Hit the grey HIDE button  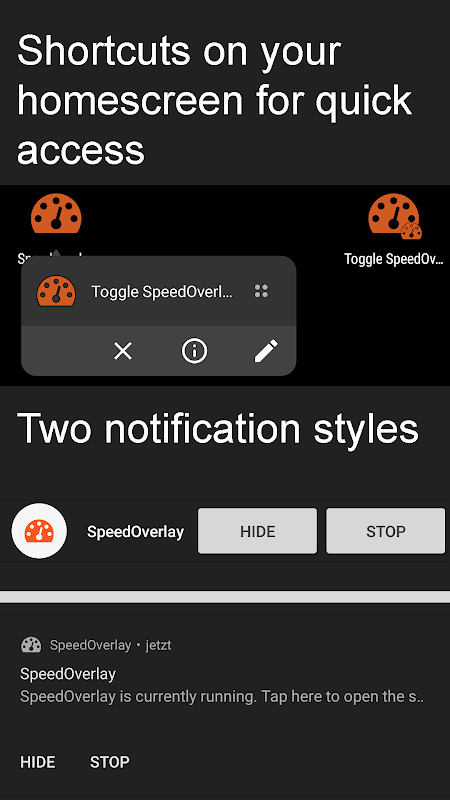click(x=257, y=531)
